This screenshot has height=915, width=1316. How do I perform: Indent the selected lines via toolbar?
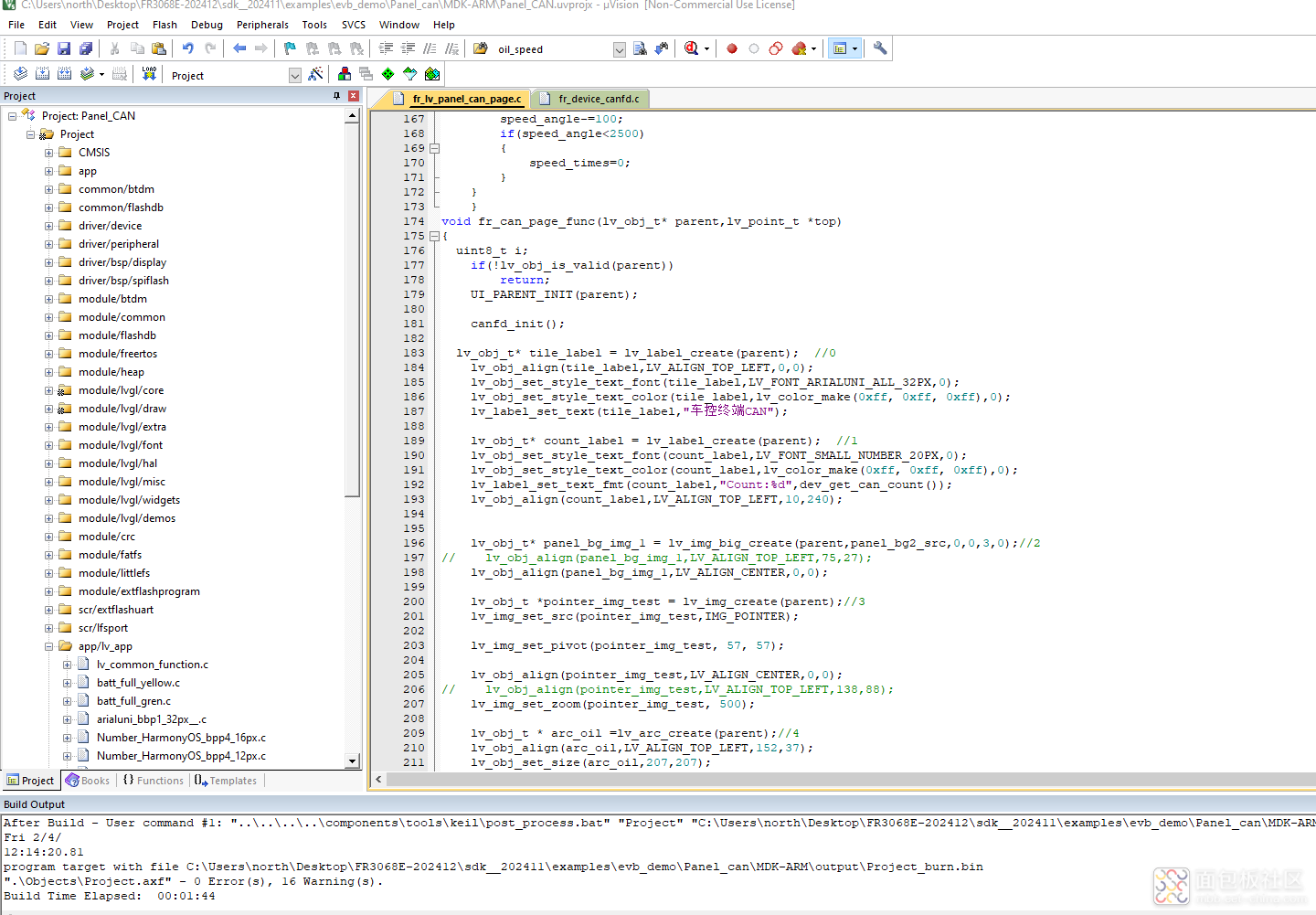tap(386, 48)
